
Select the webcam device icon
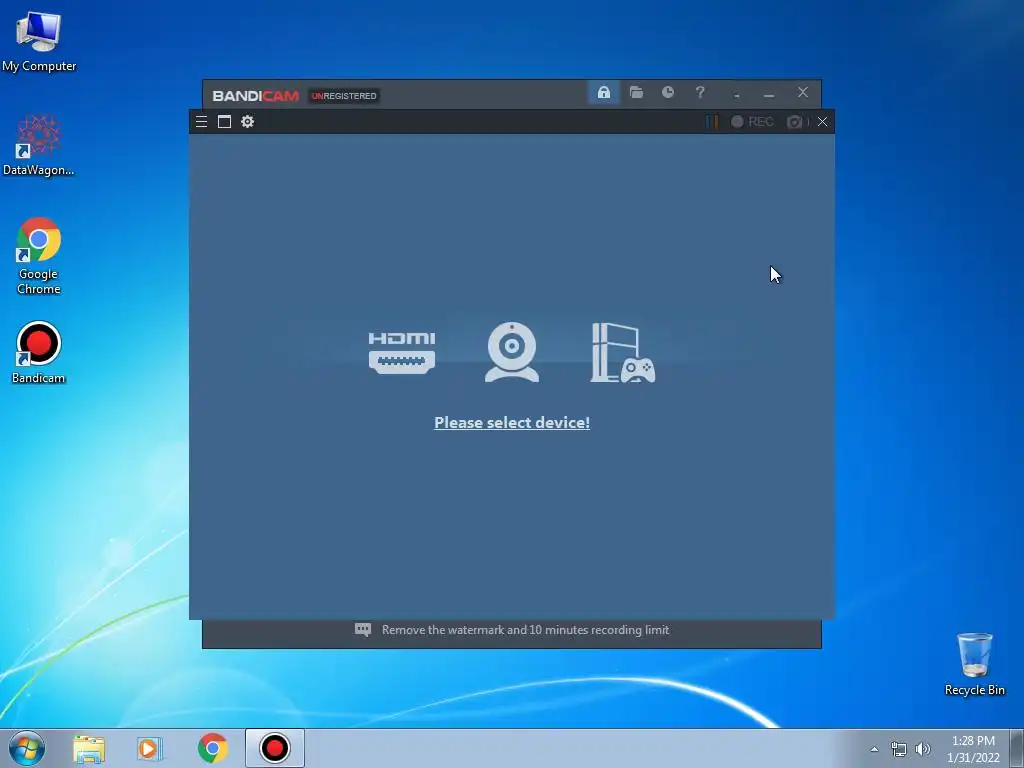pos(512,352)
